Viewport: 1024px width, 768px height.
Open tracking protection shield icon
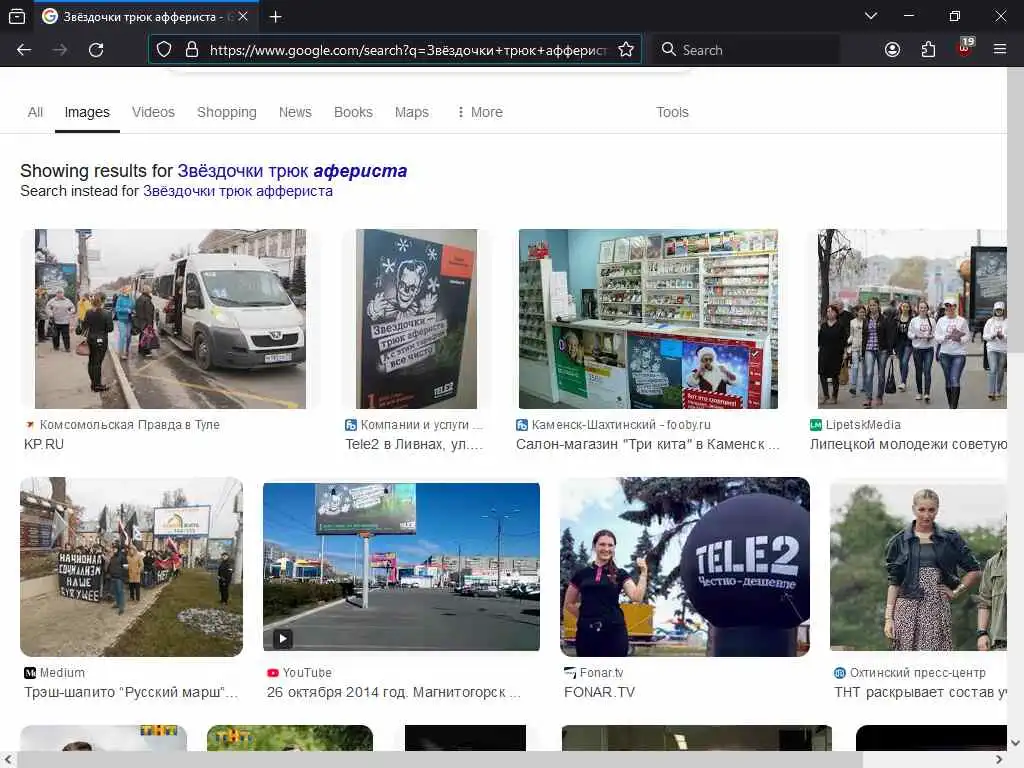(x=164, y=50)
